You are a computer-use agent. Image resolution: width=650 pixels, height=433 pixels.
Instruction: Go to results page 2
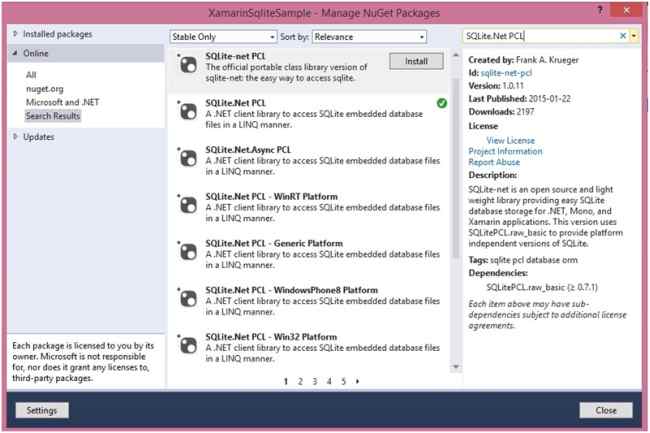click(x=300, y=381)
